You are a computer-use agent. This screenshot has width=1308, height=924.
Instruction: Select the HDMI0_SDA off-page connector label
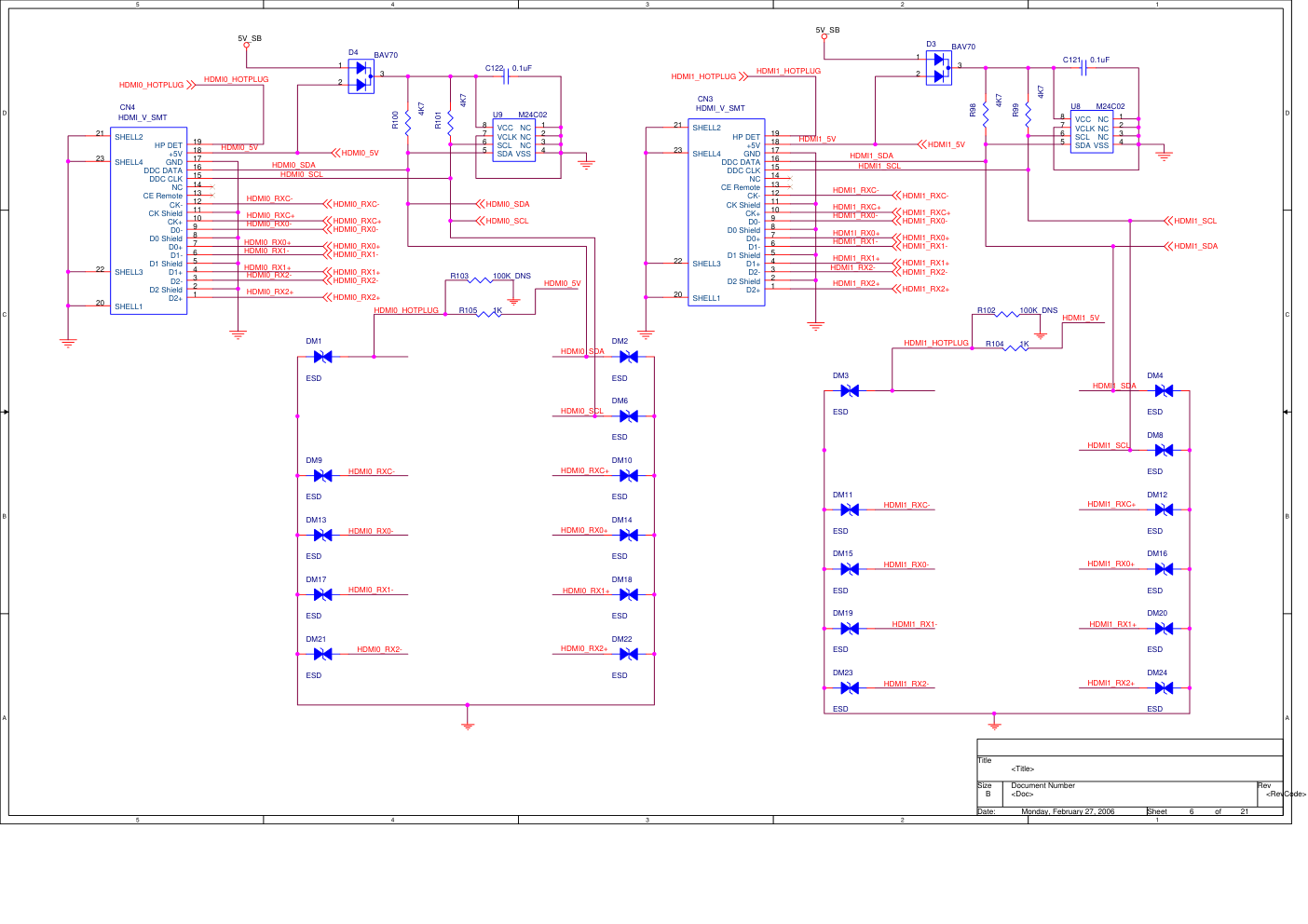(x=508, y=204)
